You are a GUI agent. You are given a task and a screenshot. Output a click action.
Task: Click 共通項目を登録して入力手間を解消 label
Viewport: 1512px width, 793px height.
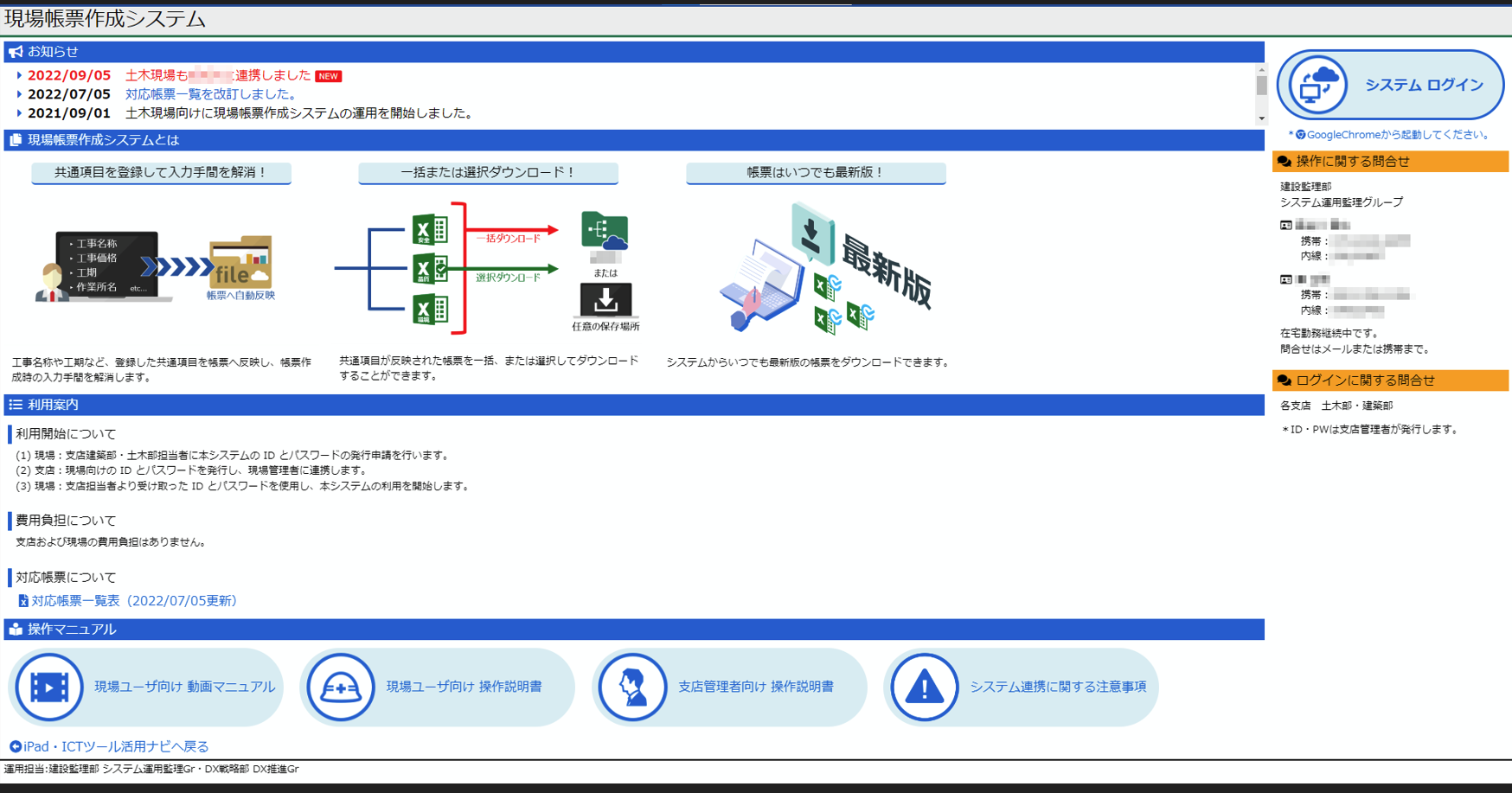pos(161,173)
